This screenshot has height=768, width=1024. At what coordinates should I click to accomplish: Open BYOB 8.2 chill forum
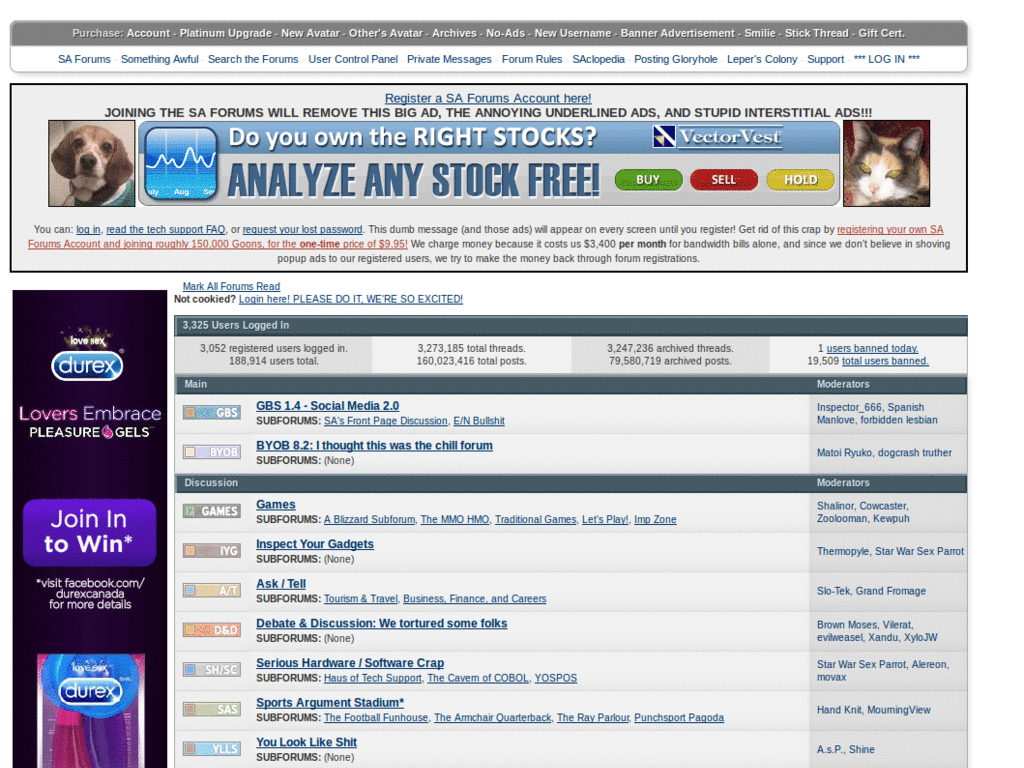pos(374,445)
